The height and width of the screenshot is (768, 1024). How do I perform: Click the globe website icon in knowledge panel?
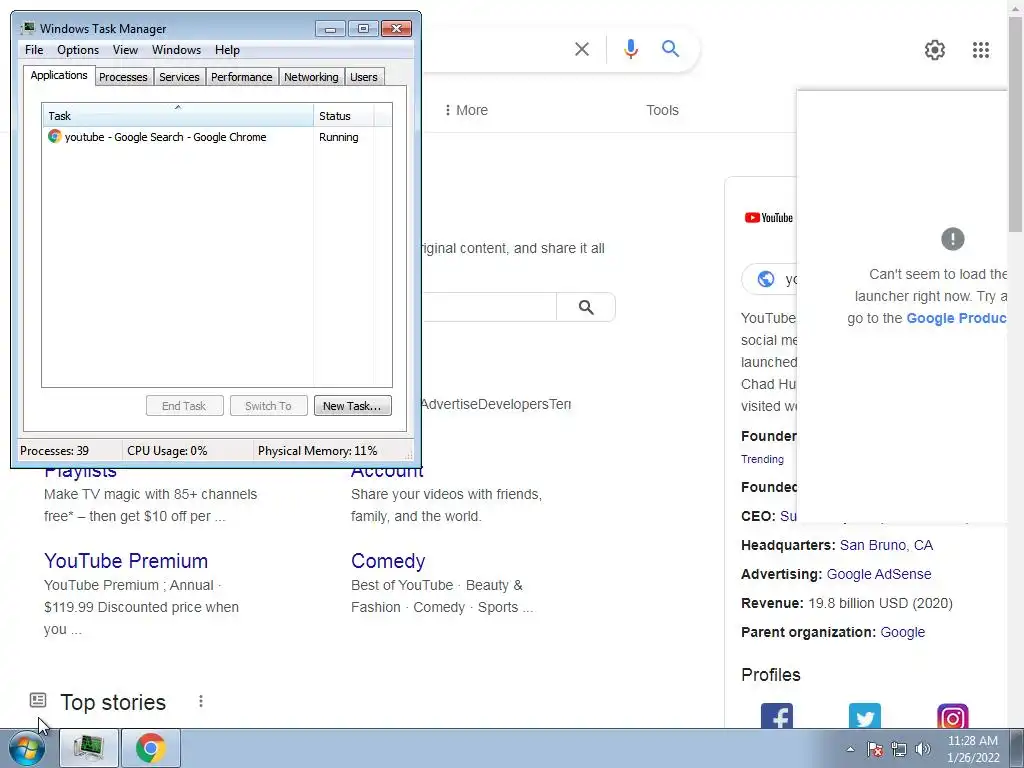(765, 279)
